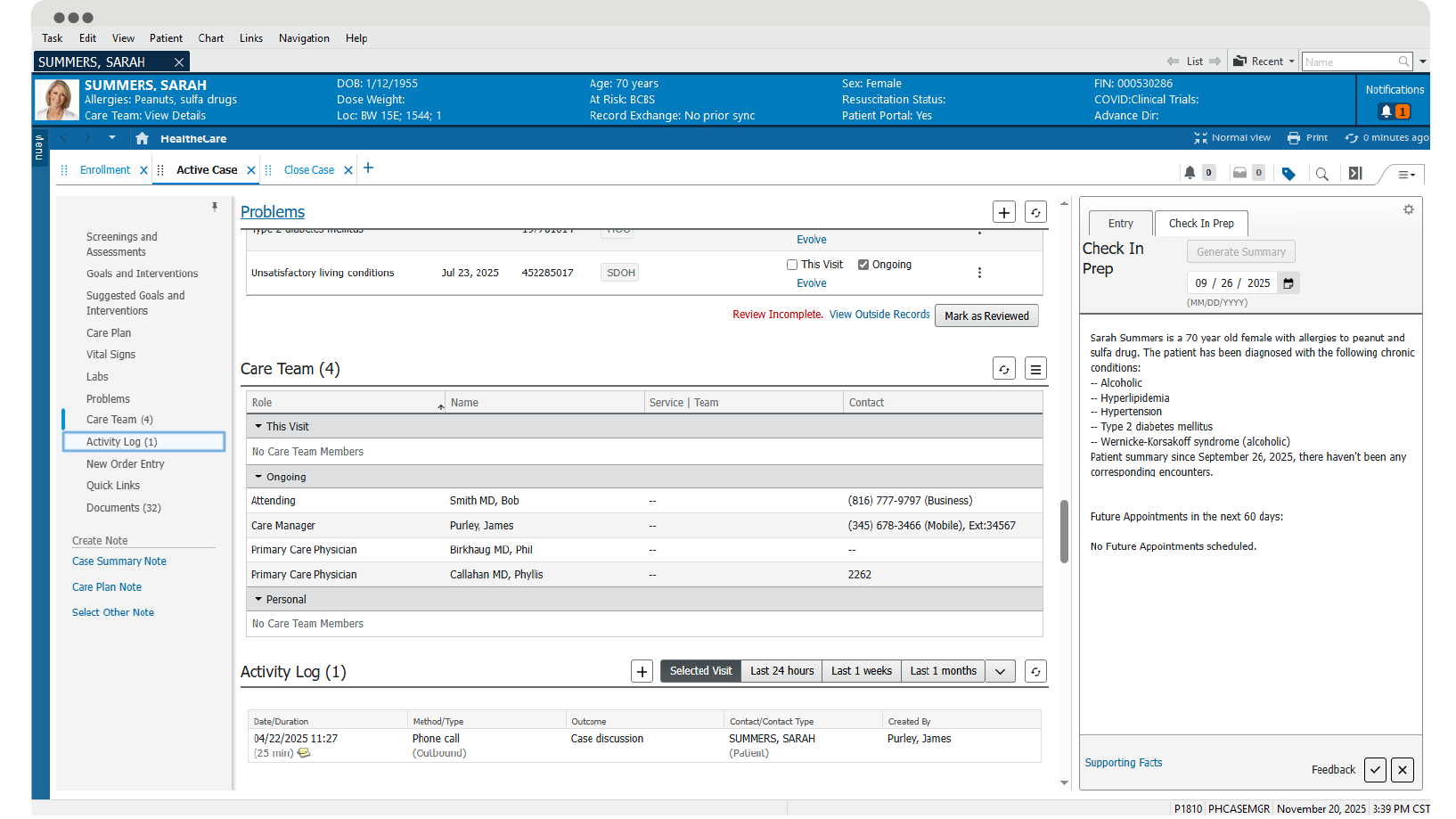Open the Patient menu

(166, 38)
